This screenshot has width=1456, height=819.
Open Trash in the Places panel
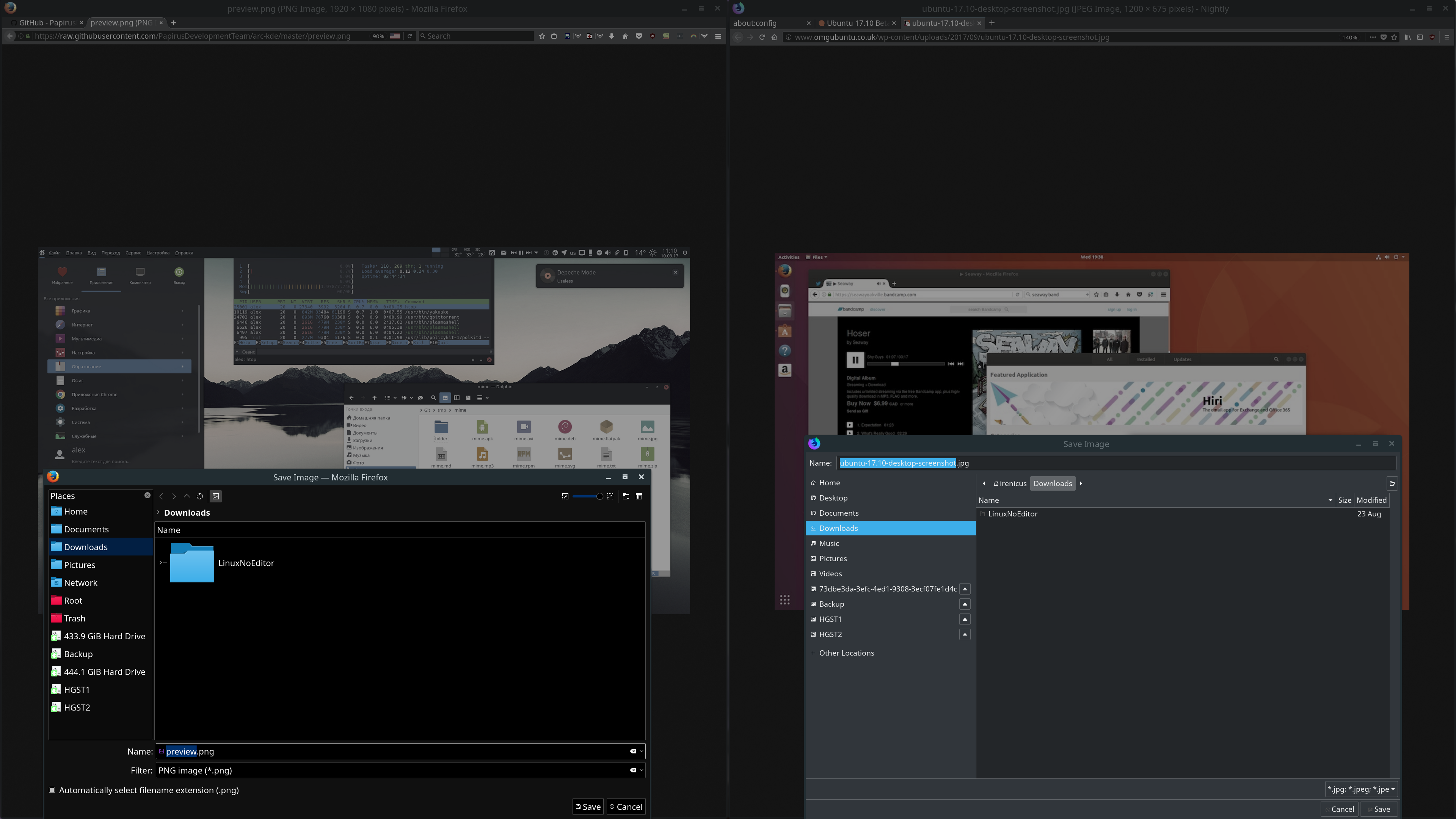[100, 618]
